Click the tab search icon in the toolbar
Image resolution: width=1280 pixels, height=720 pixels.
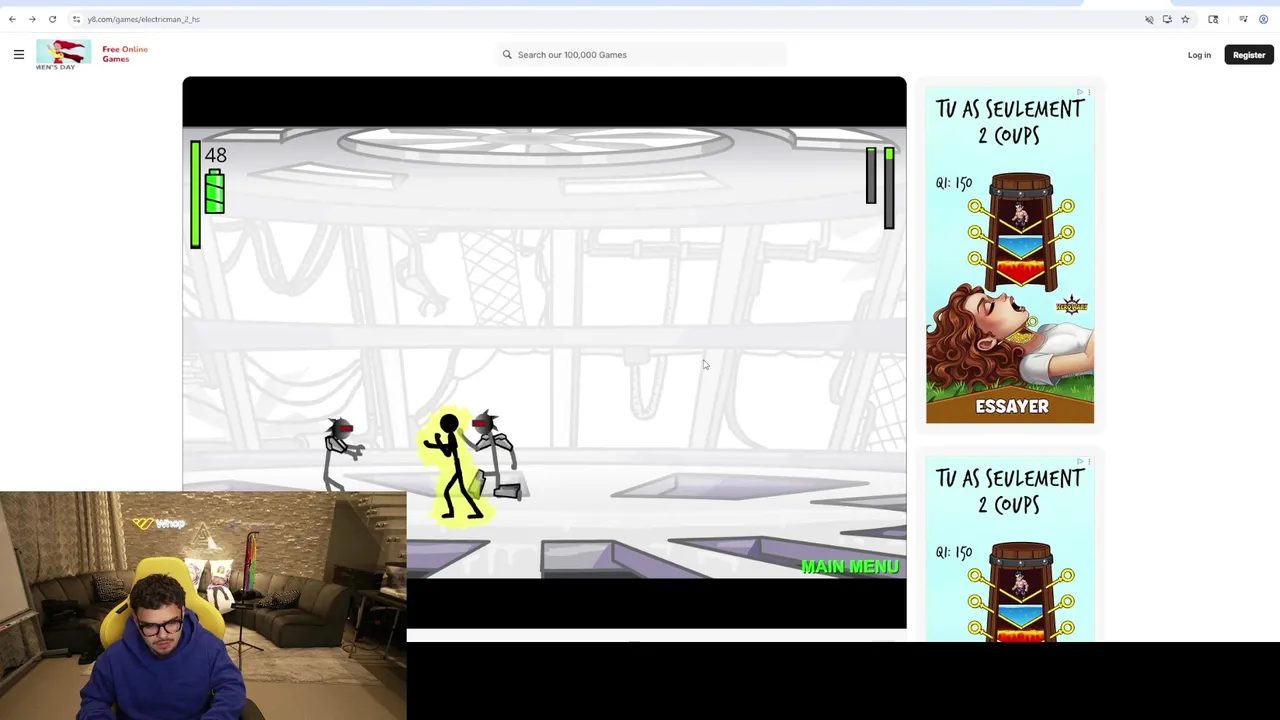(x=1213, y=19)
